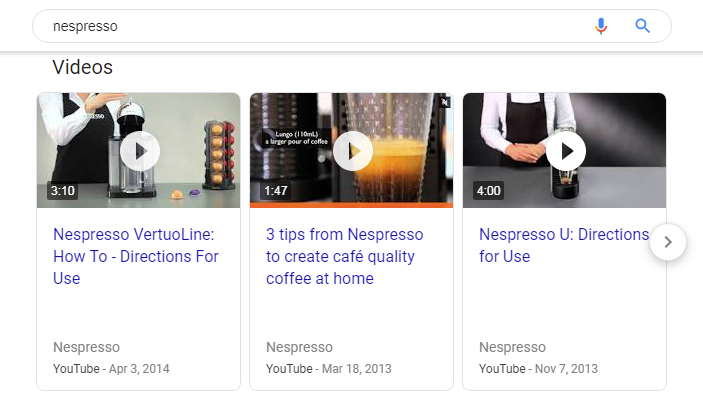Click the 'YouTube - Mar 18, 2013' source line
Image resolution: width=703 pixels, height=409 pixels.
328,369
